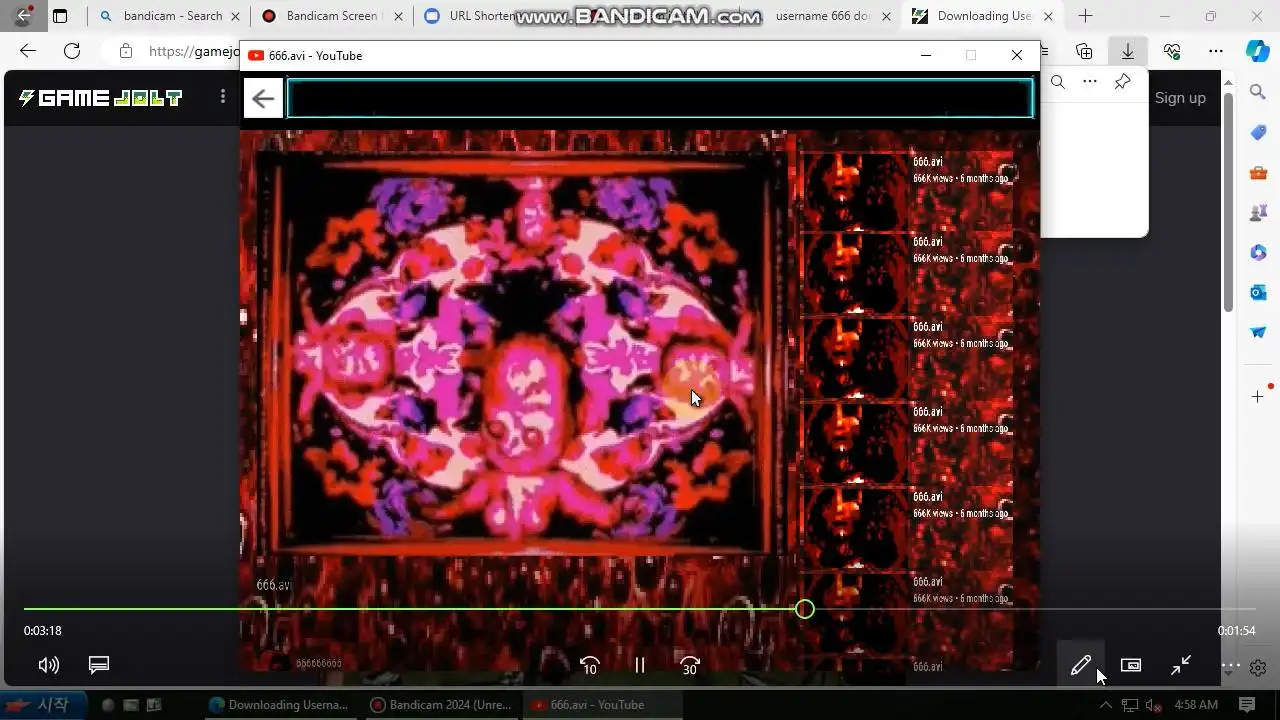Open Edge sidebar Search icon
The image size is (1280, 720).
point(1258,92)
